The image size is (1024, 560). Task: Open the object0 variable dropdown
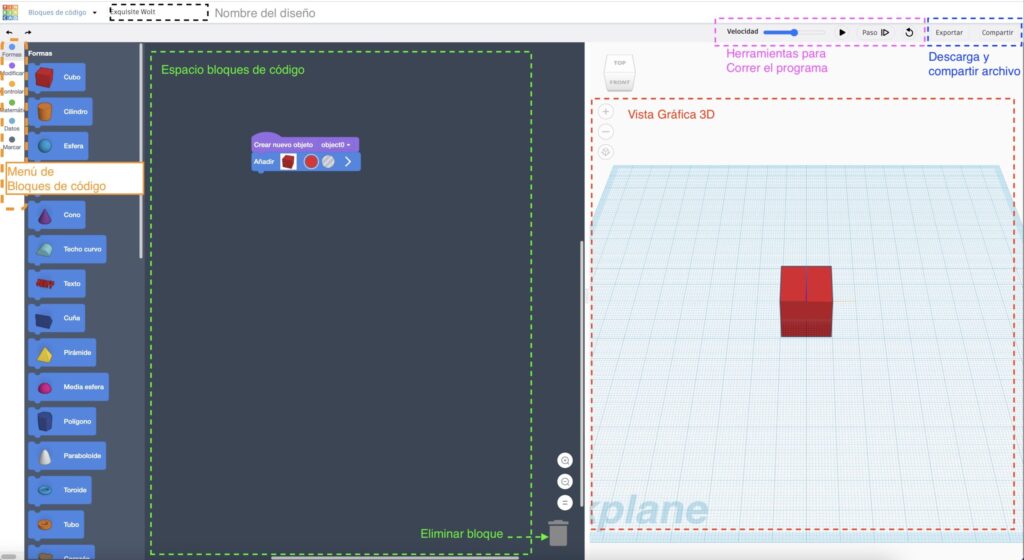[336, 145]
